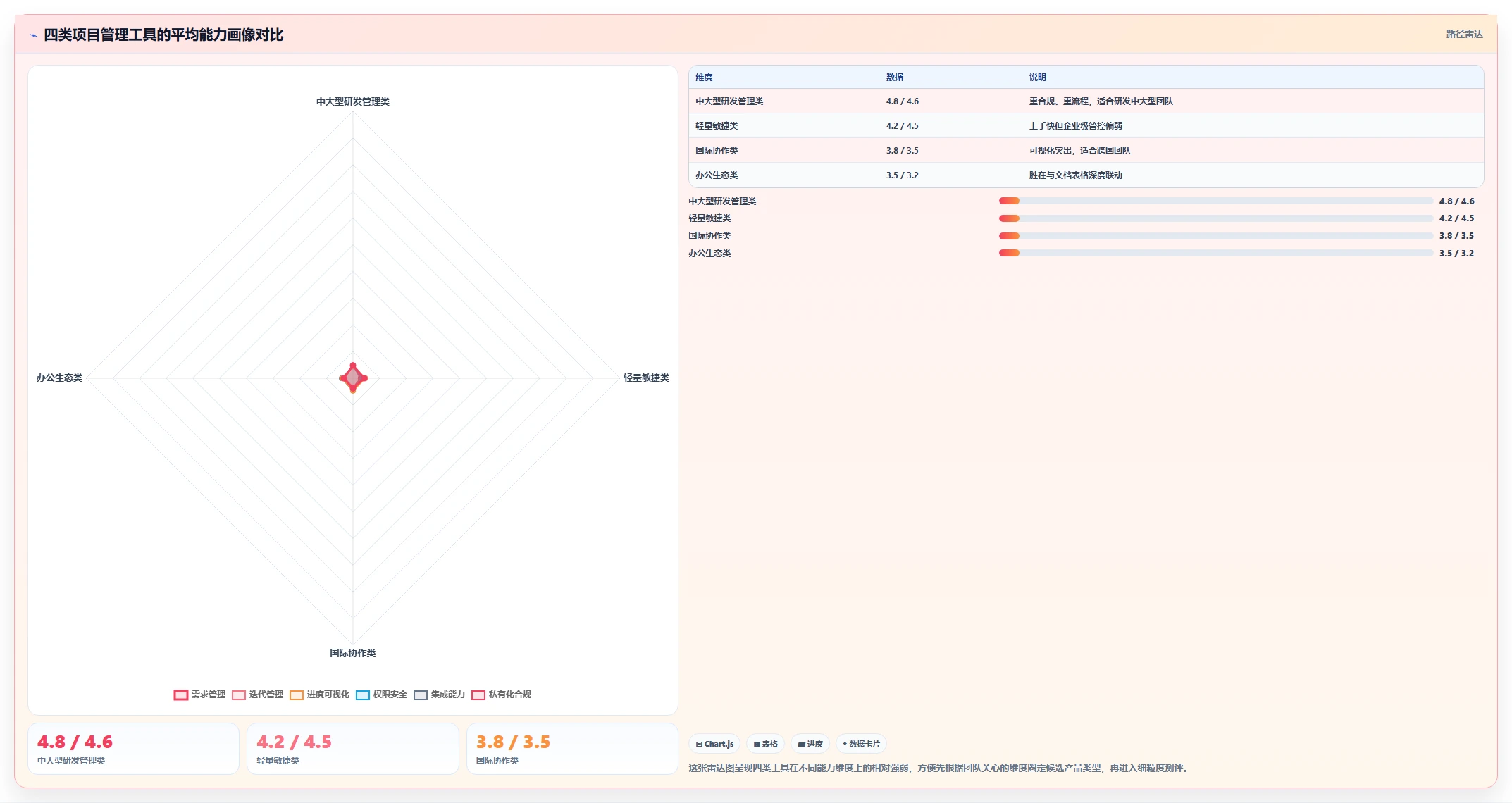Click description 重合规、重流程，适合研发中大型团队
Viewport: 1512px width, 803px height.
(1101, 101)
